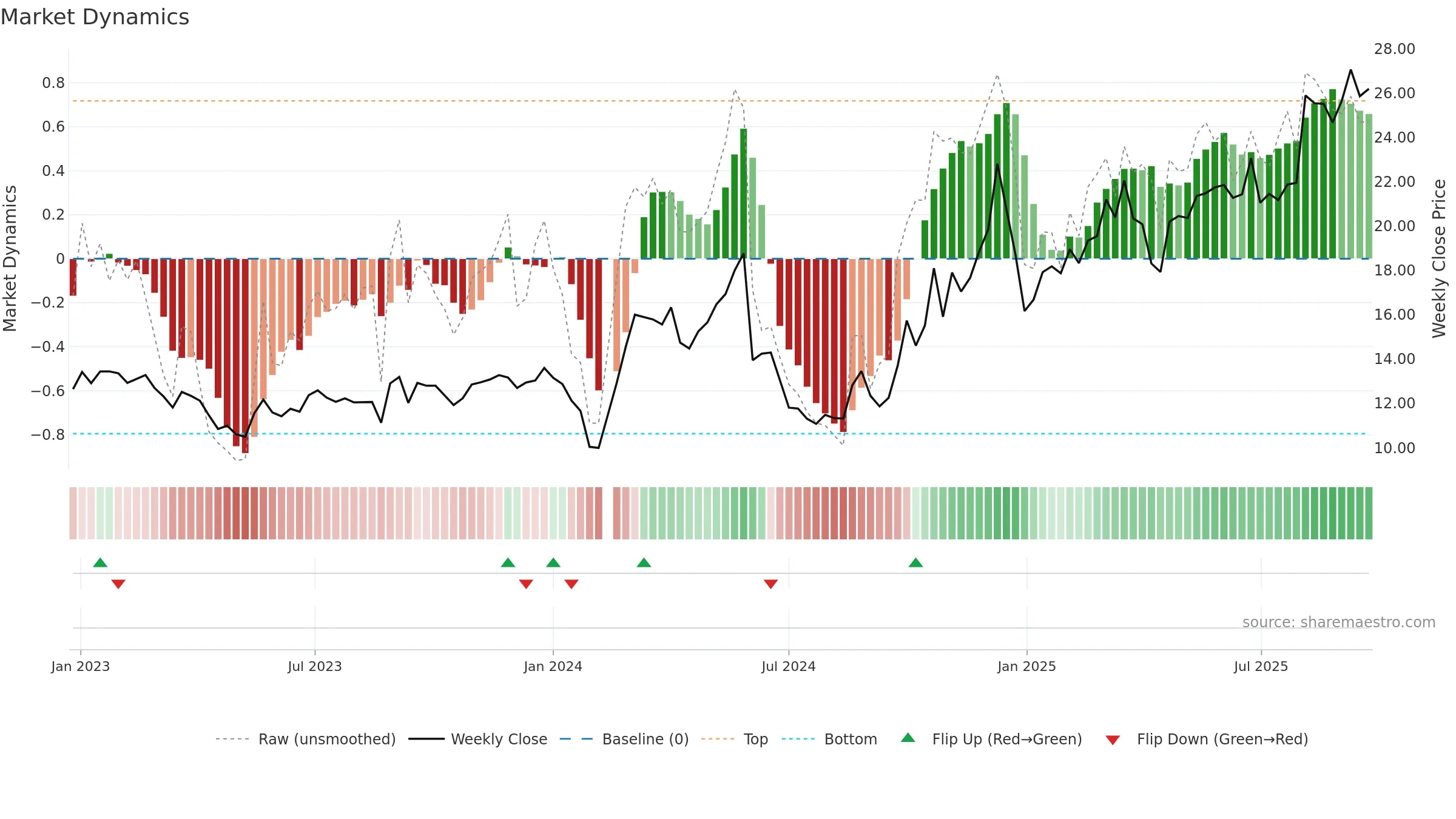Click the 16.00 price axis label
1456x819 pixels.
pyautogui.click(x=1395, y=315)
